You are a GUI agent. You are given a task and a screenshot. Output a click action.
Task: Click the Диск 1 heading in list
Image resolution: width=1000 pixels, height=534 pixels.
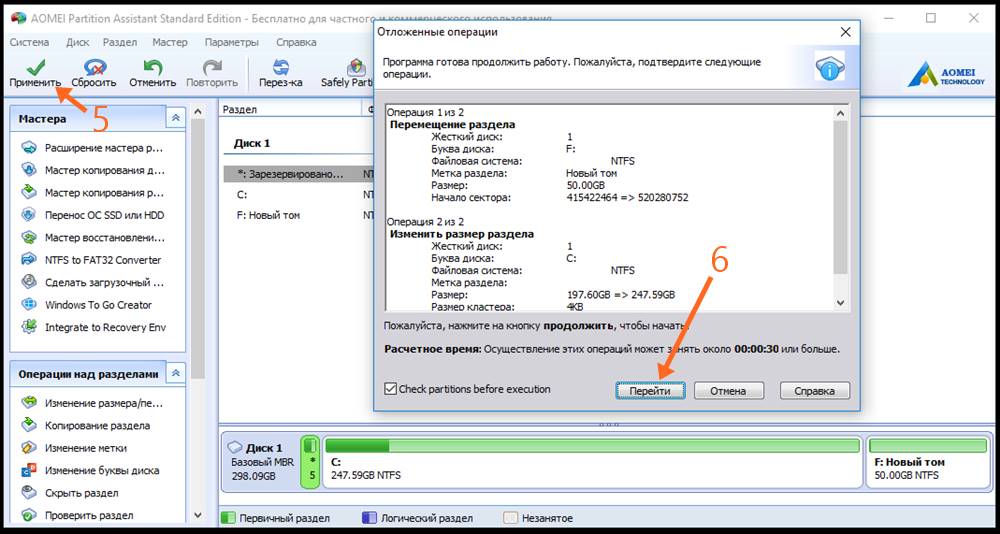[252, 144]
